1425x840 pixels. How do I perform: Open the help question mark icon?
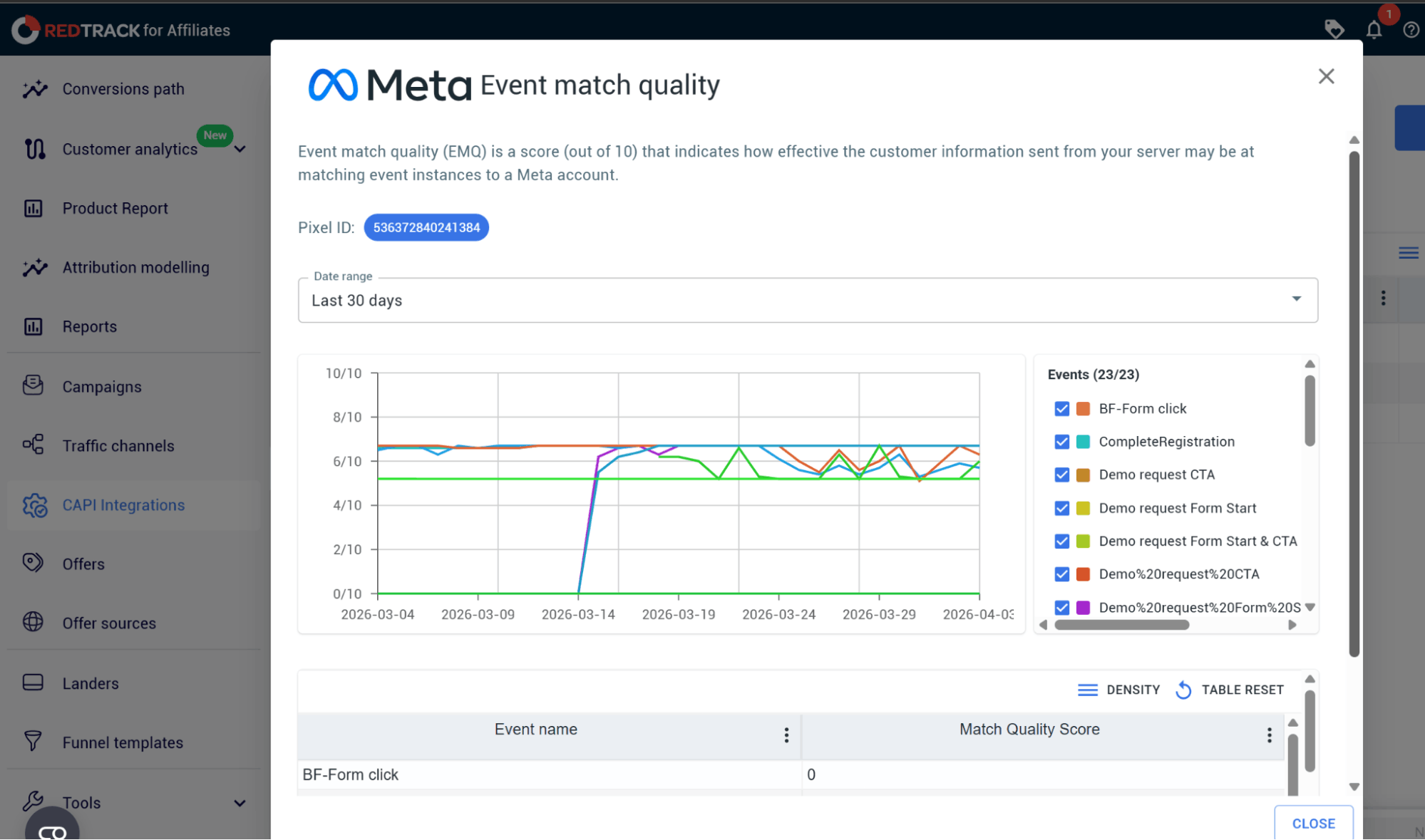coord(1411,30)
